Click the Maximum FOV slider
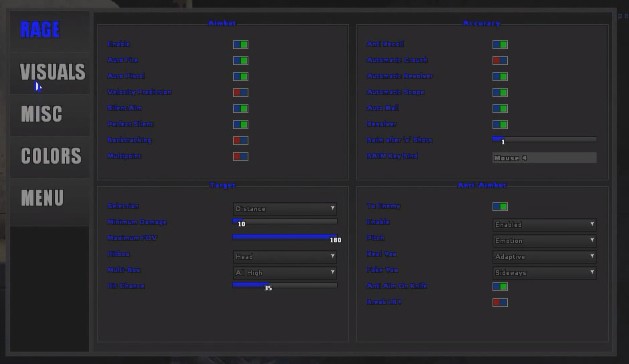Screen dimensions: 629x364 (285, 237)
